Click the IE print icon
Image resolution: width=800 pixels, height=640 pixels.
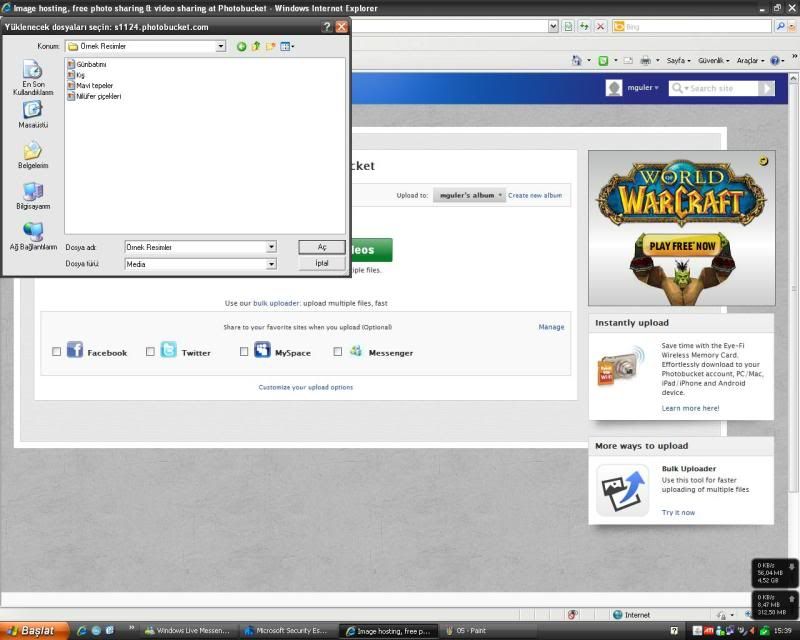click(645, 61)
